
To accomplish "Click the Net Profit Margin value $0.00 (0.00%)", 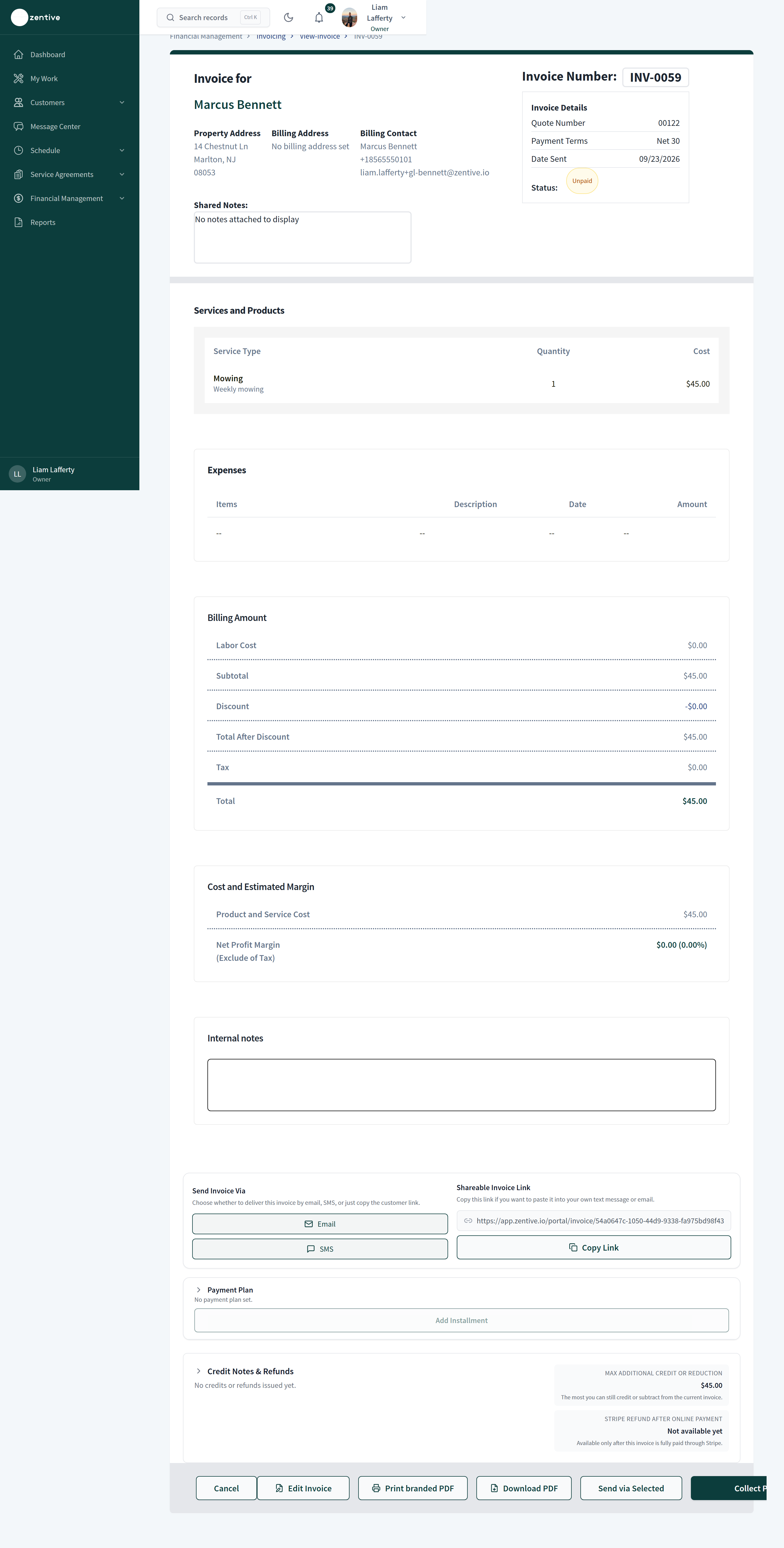I will click(x=681, y=945).
